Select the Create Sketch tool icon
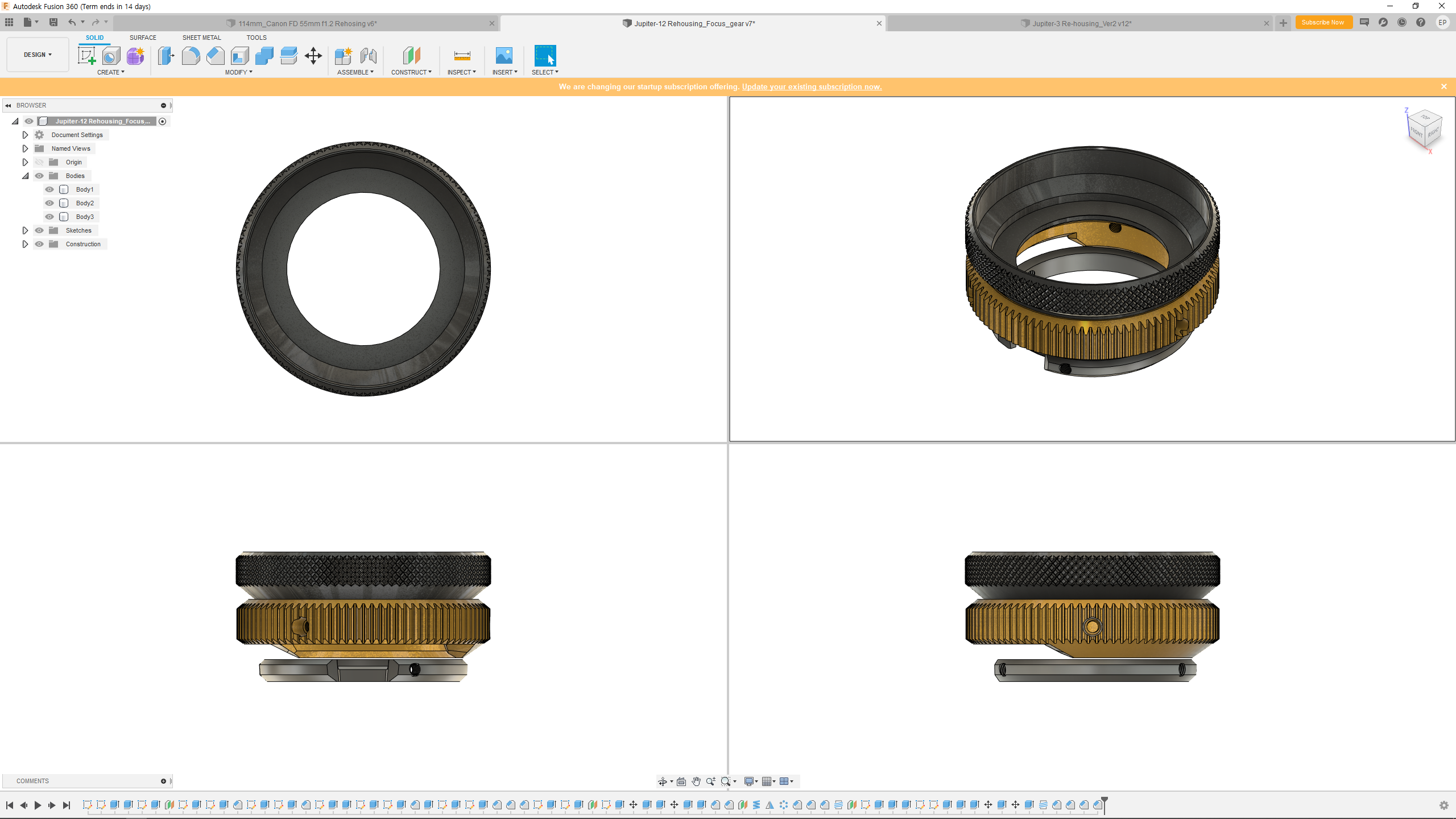The width and height of the screenshot is (1456, 819). tap(86, 56)
